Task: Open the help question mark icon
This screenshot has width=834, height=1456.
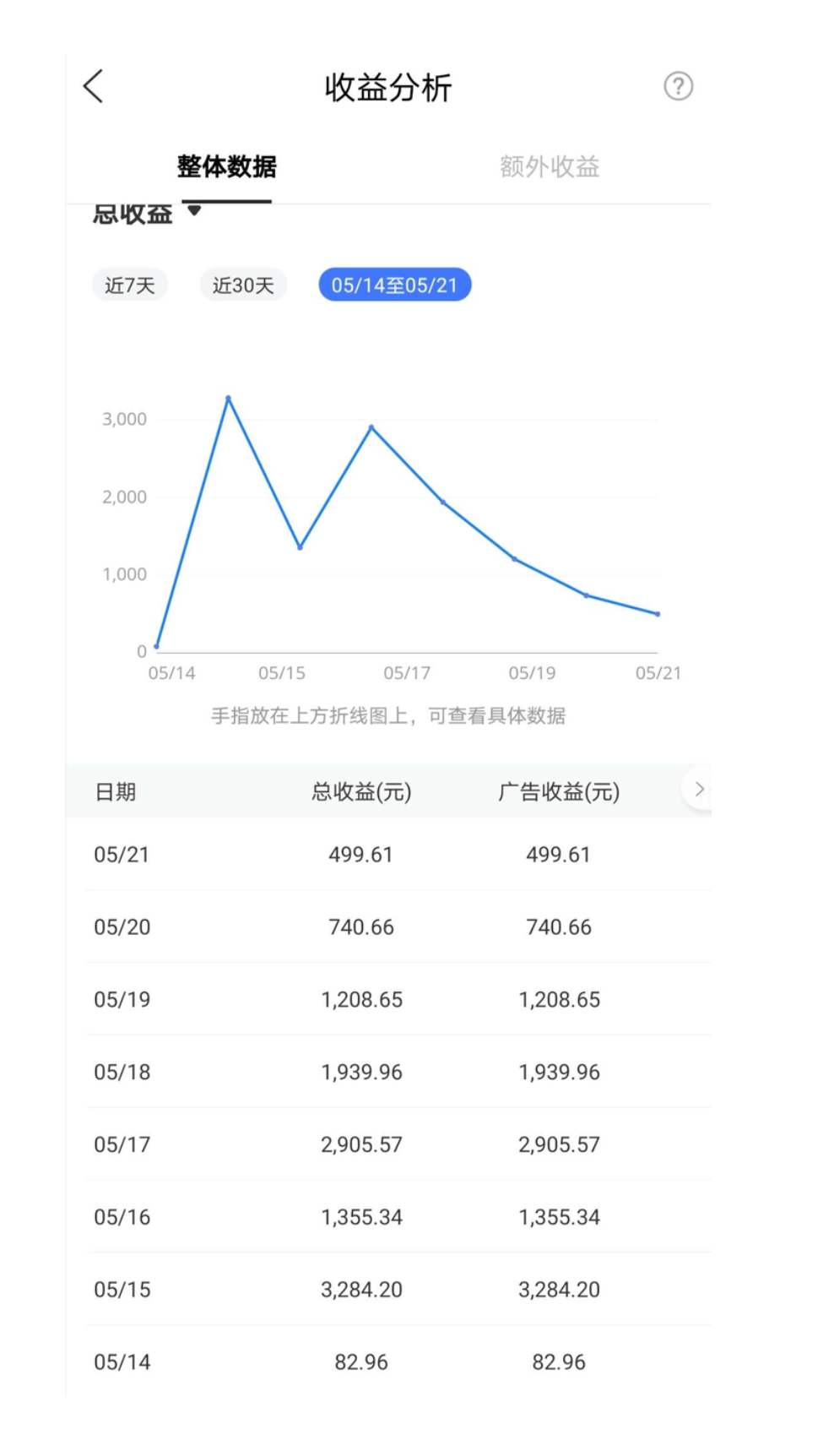Action: [678, 86]
